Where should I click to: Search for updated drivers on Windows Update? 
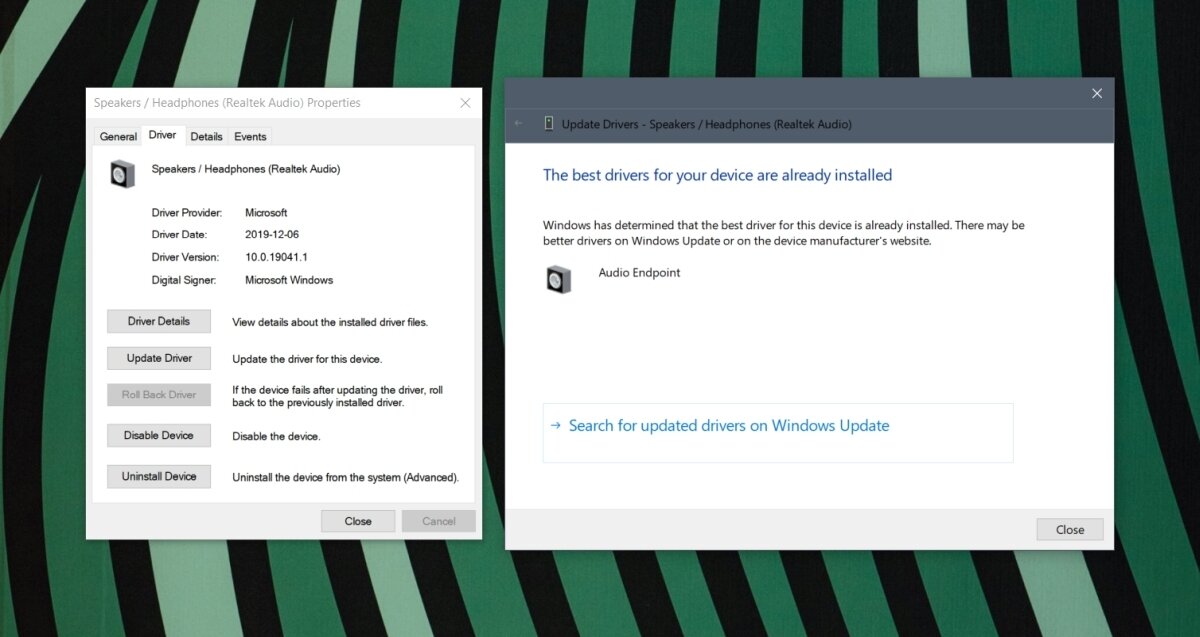point(728,425)
